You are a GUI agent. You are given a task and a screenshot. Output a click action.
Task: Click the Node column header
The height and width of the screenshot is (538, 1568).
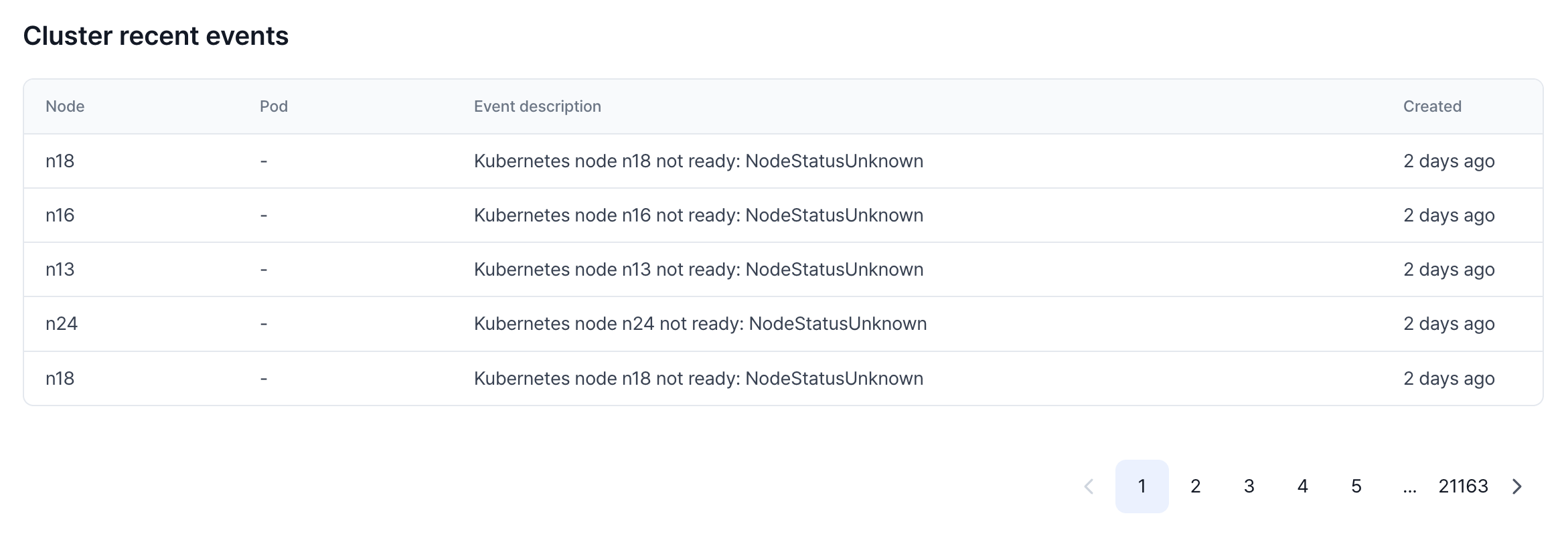65,106
